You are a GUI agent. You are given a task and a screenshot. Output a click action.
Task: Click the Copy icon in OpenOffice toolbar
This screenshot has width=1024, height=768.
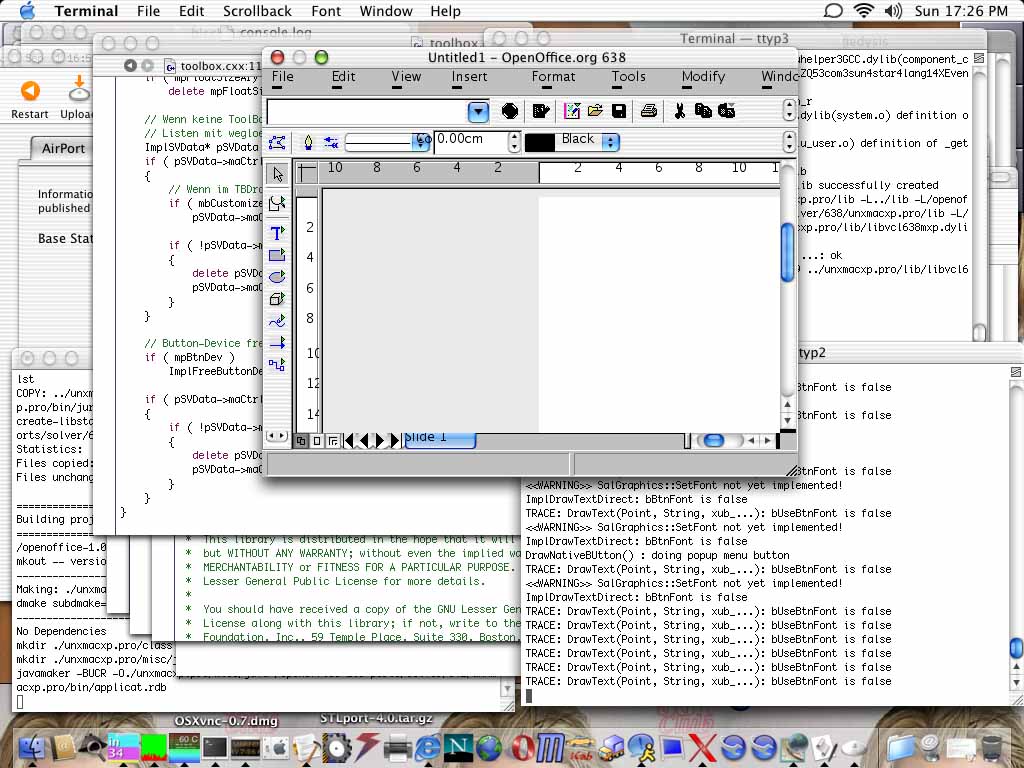tap(703, 111)
